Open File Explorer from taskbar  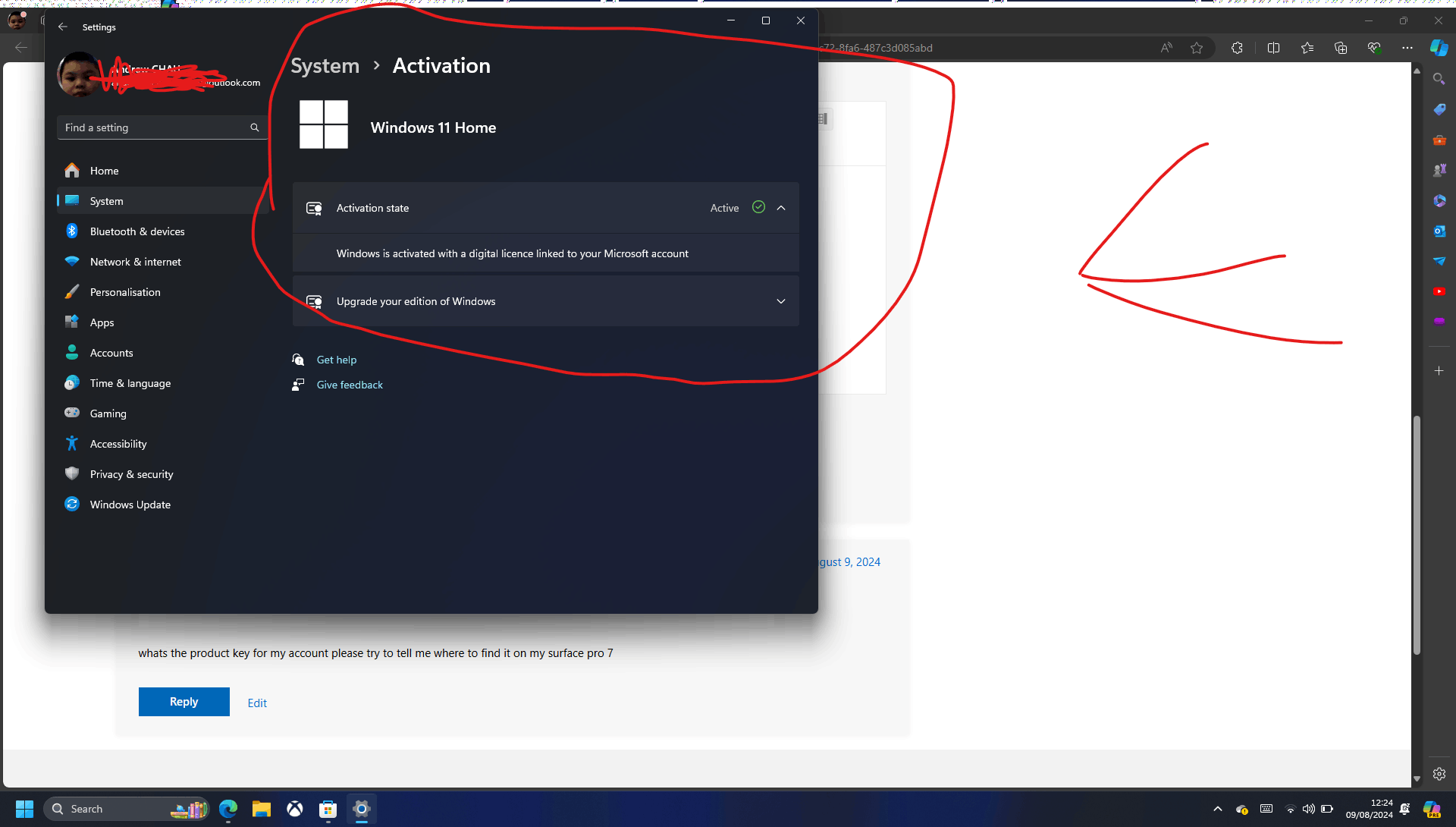(x=262, y=809)
